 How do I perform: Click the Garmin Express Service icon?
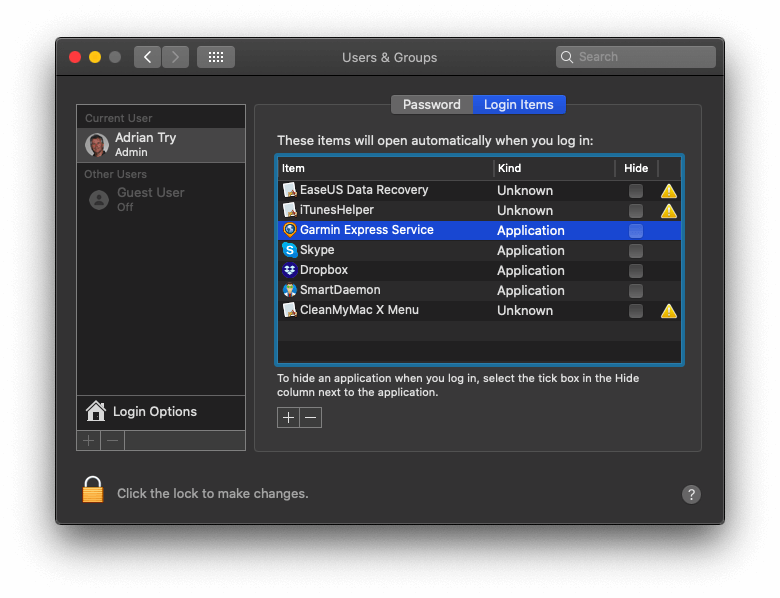pos(290,230)
